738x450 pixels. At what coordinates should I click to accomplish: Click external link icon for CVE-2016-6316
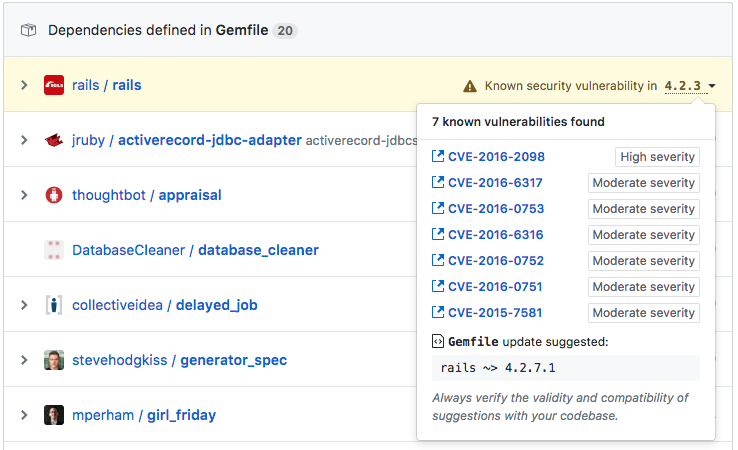pos(438,233)
